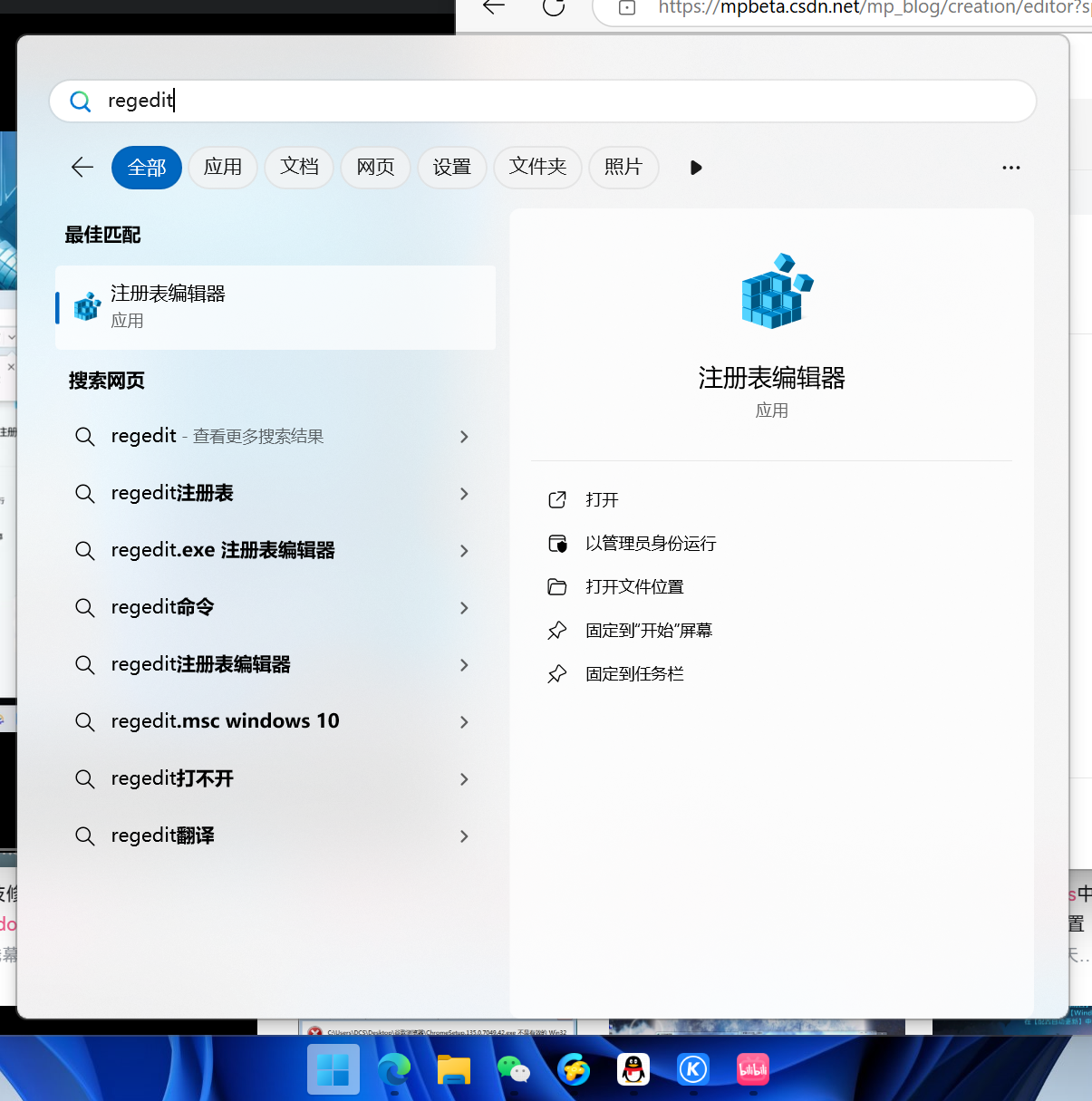This screenshot has height=1101, width=1092.
Task: Expand chevron for regedit.exe 注册表编辑器
Action: (464, 551)
